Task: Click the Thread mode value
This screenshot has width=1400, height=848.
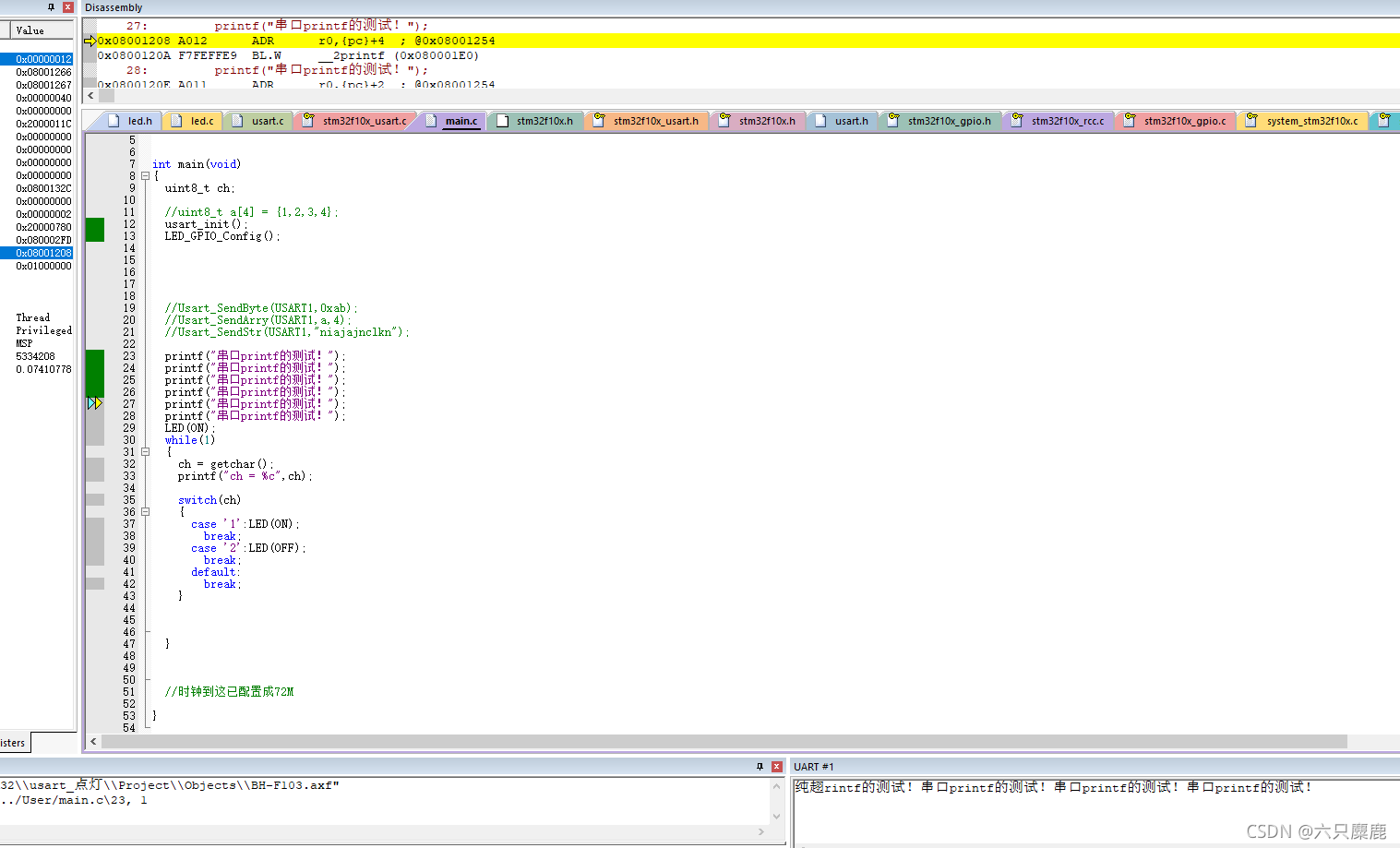Action: (33, 317)
